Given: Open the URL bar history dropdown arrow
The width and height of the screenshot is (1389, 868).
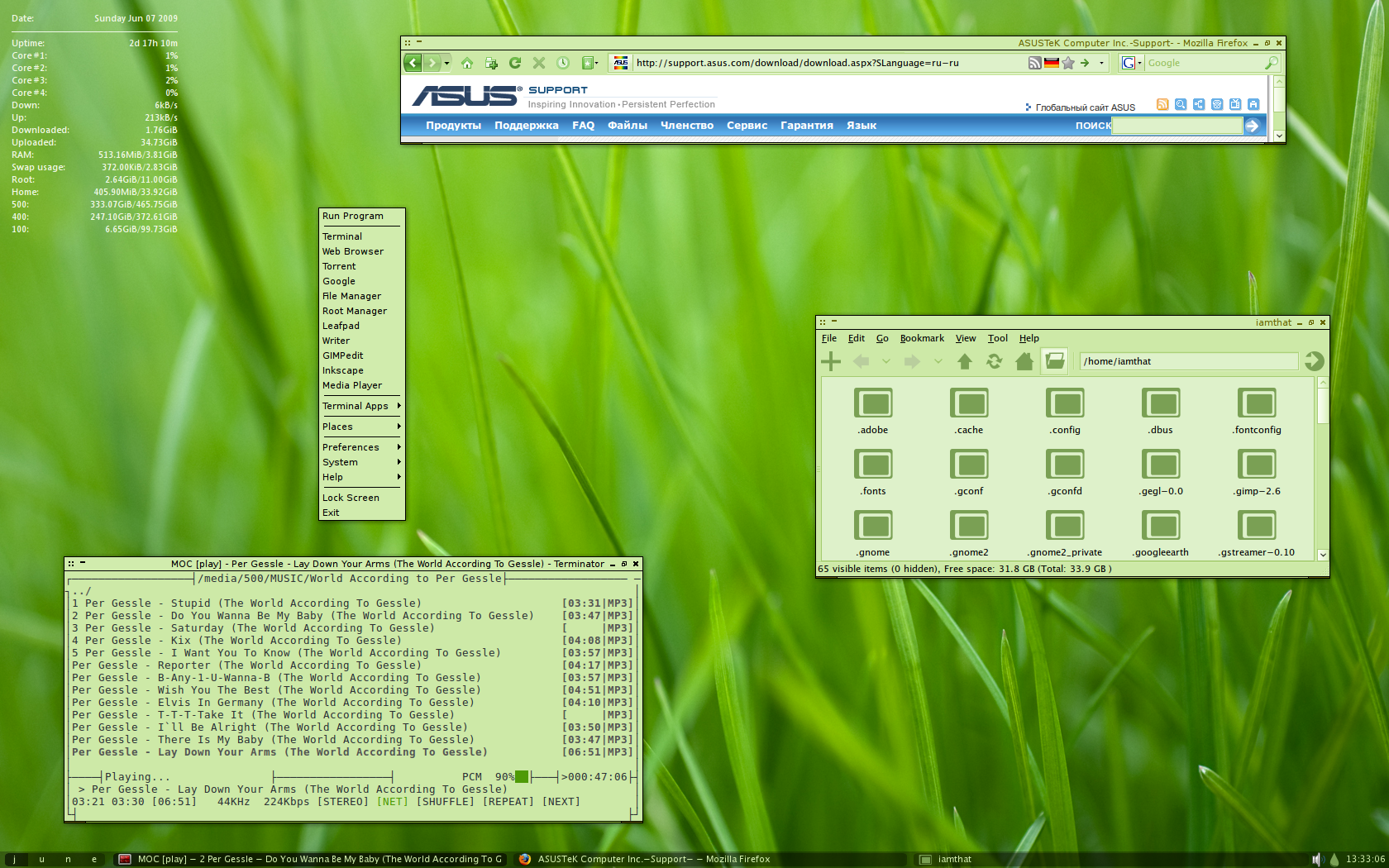Looking at the screenshot, I should (x=1101, y=63).
